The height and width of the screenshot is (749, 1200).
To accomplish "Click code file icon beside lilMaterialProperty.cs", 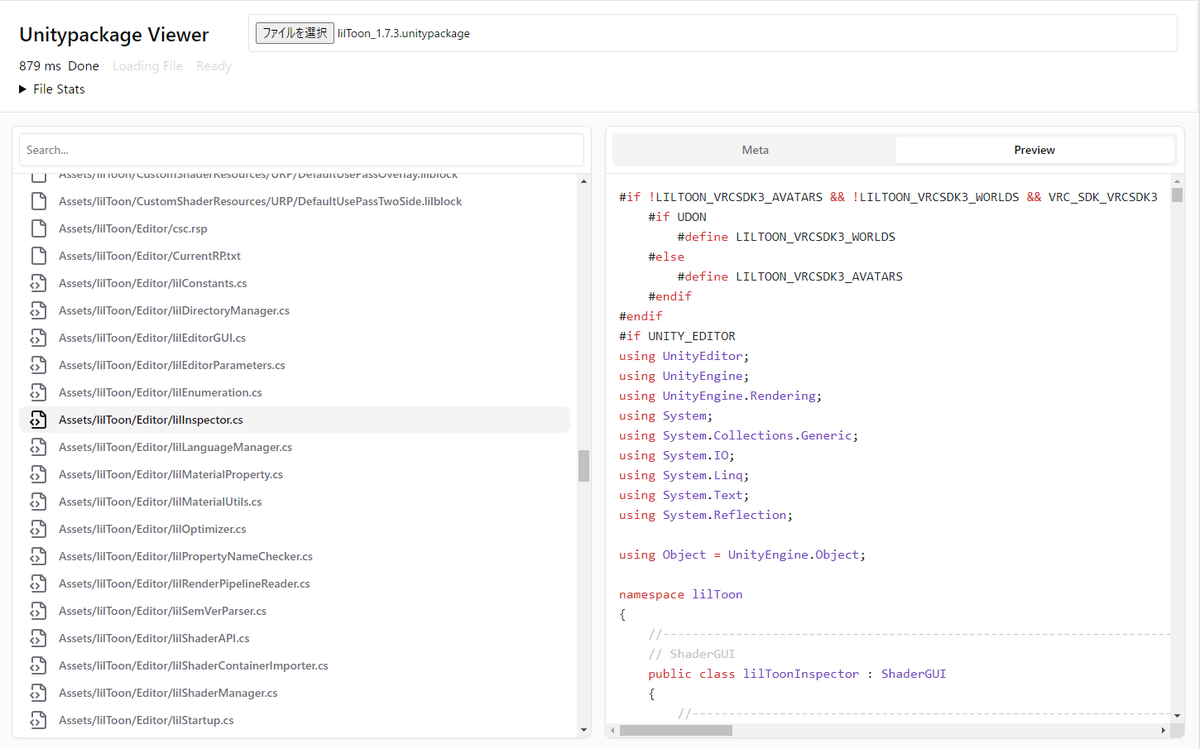I will [x=38, y=474].
